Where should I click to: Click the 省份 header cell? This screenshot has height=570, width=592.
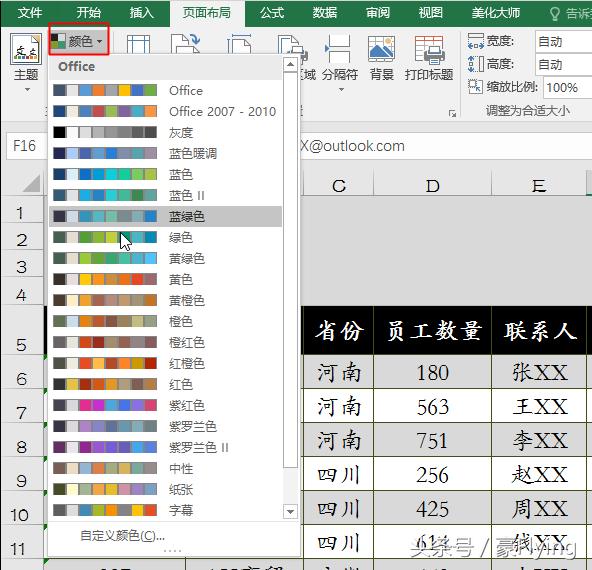(x=338, y=330)
